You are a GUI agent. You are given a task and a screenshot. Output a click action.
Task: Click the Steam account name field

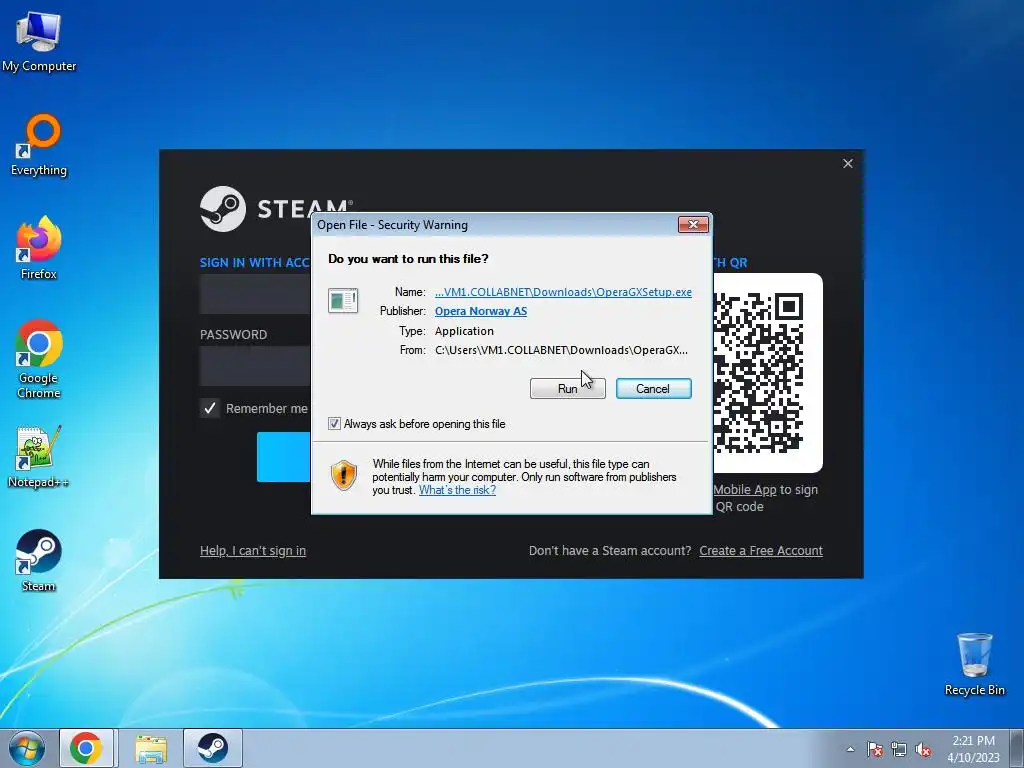pos(255,294)
